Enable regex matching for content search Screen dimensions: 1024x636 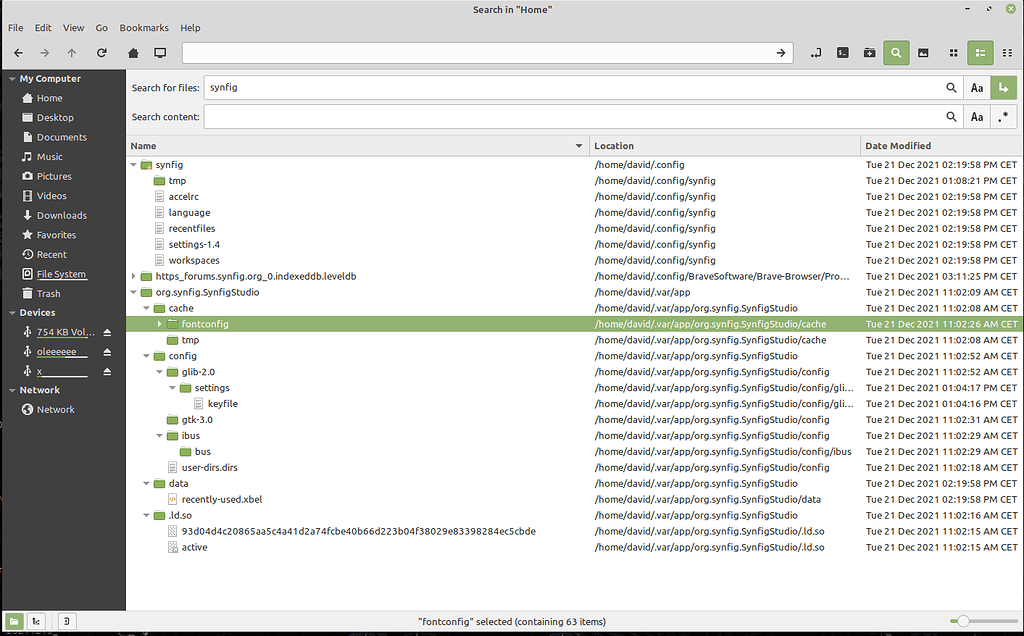[x=1004, y=116]
